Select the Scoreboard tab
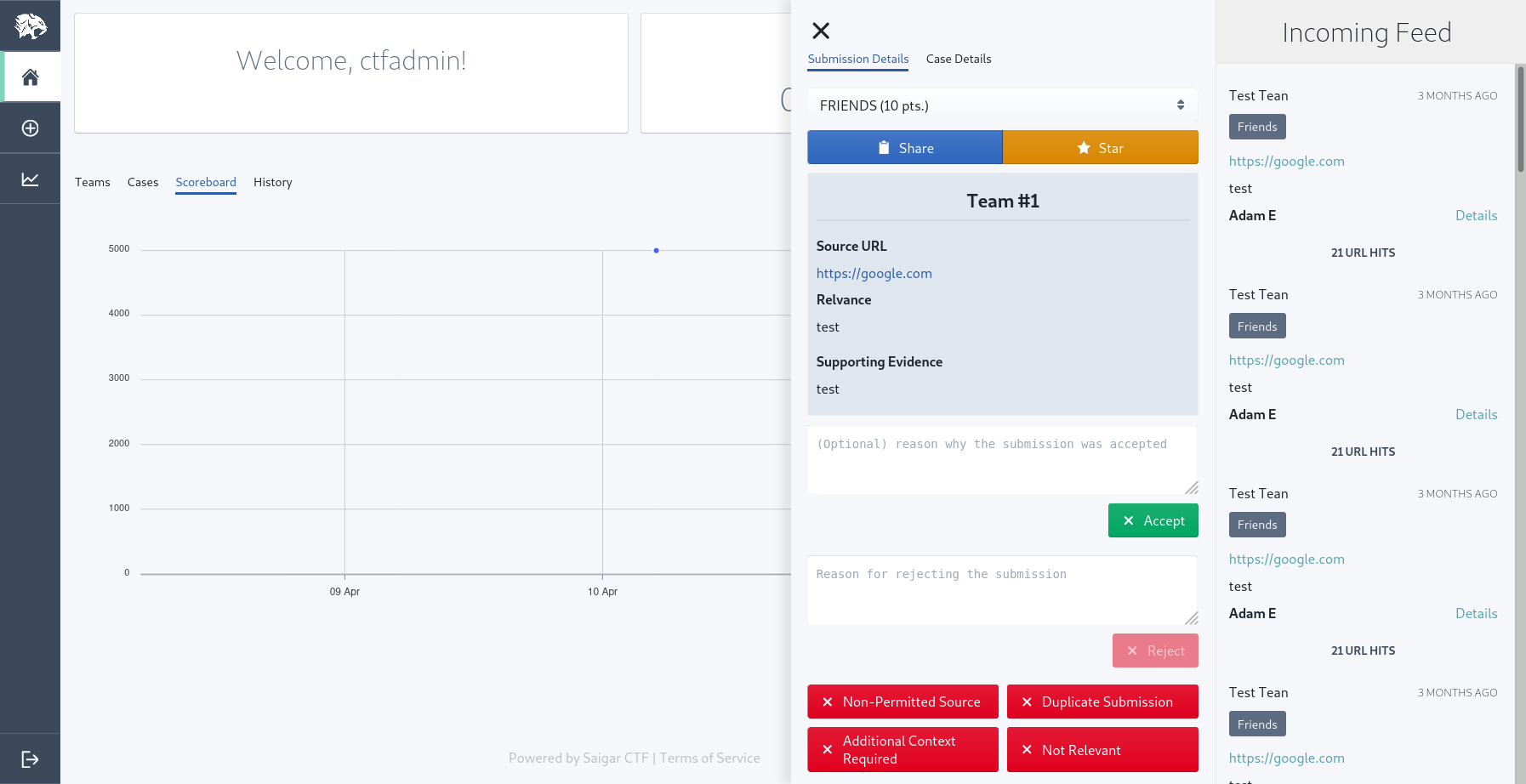 (206, 182)
